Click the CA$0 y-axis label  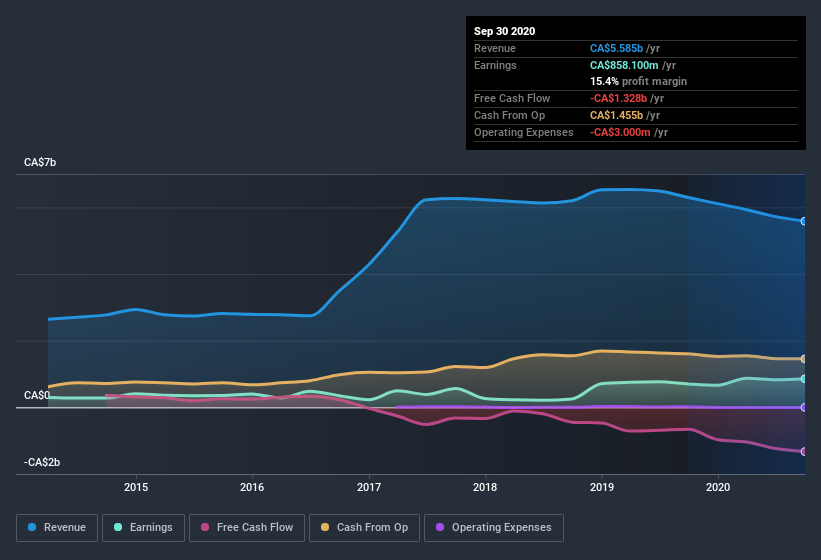[37, 395]
